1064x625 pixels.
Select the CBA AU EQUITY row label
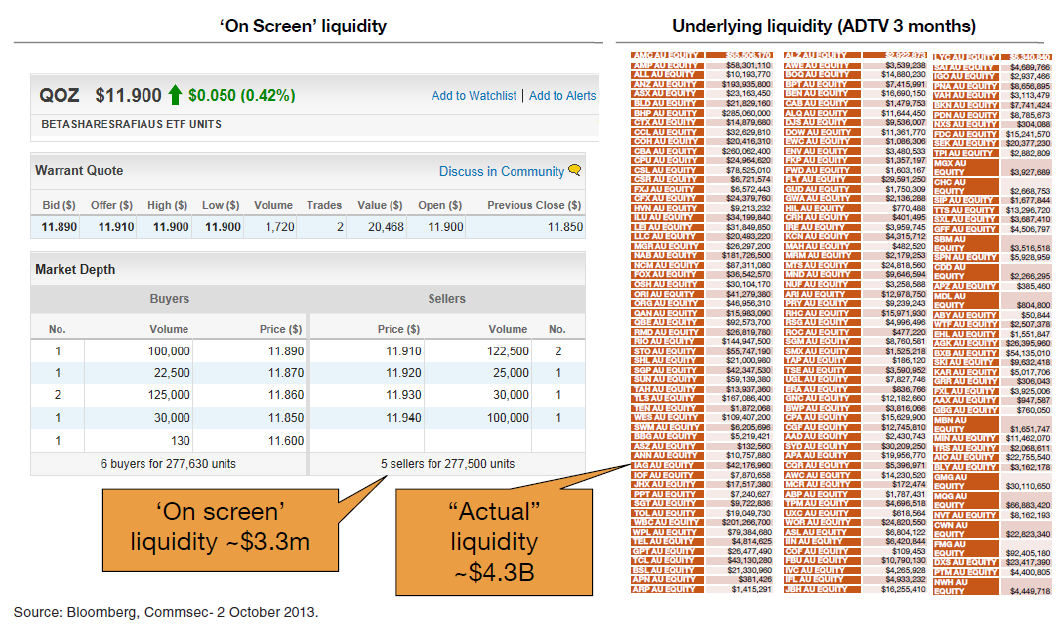(x=665, y=150)
